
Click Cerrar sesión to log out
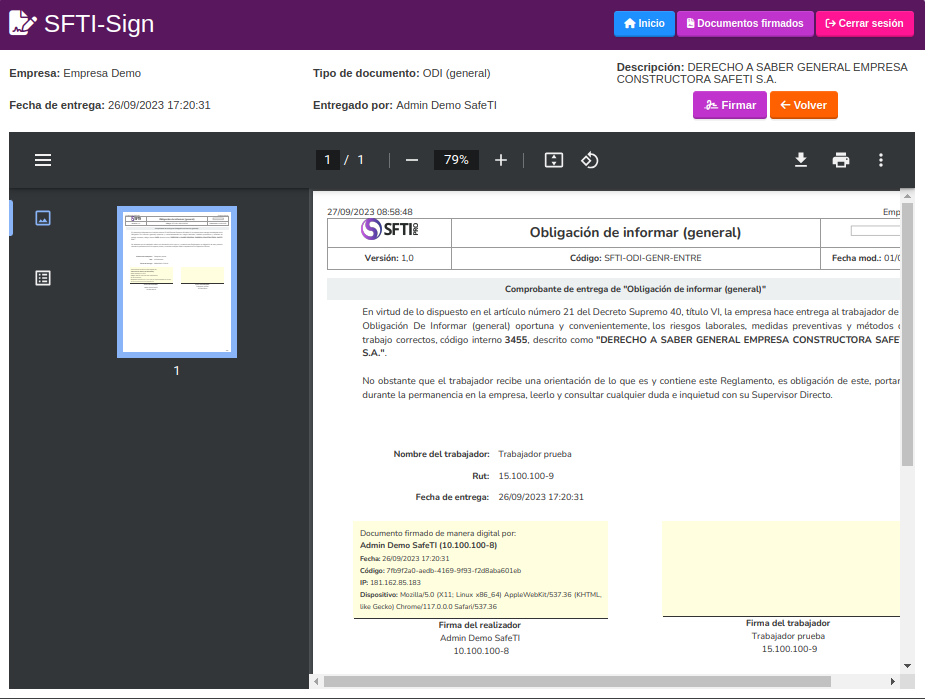[864, 24]
